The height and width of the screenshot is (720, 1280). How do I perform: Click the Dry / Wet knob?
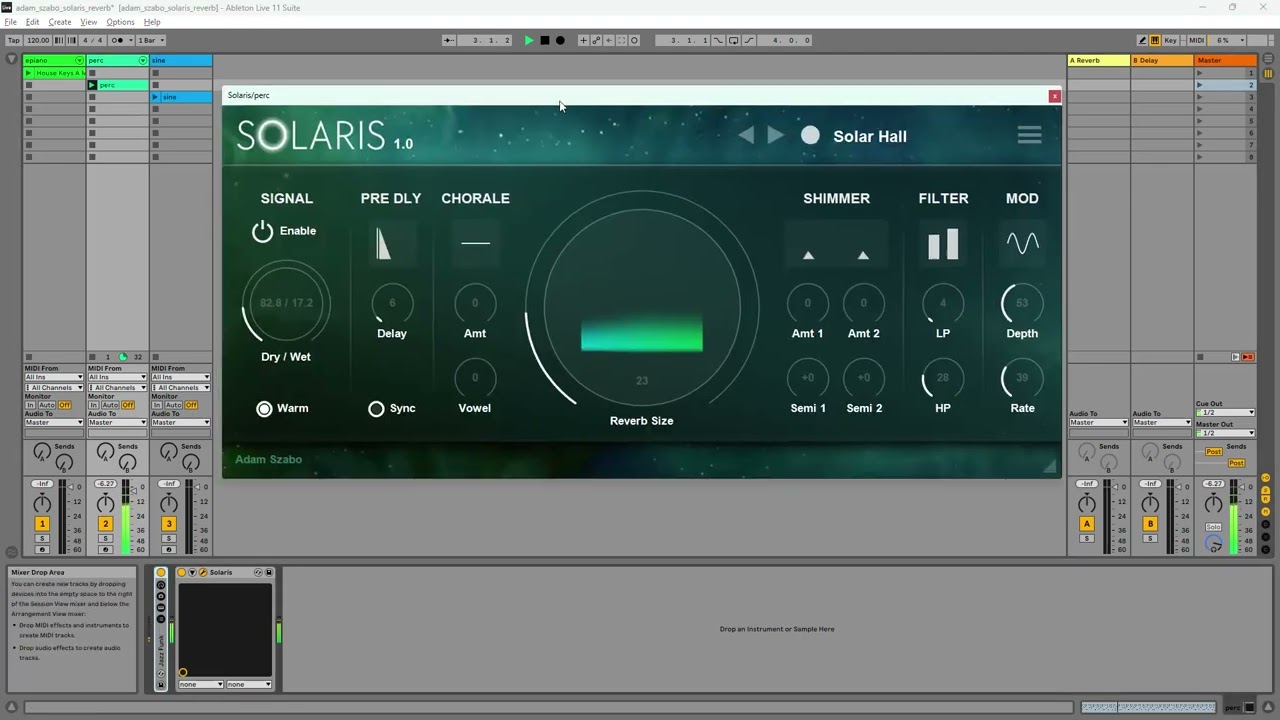point(286,302)
